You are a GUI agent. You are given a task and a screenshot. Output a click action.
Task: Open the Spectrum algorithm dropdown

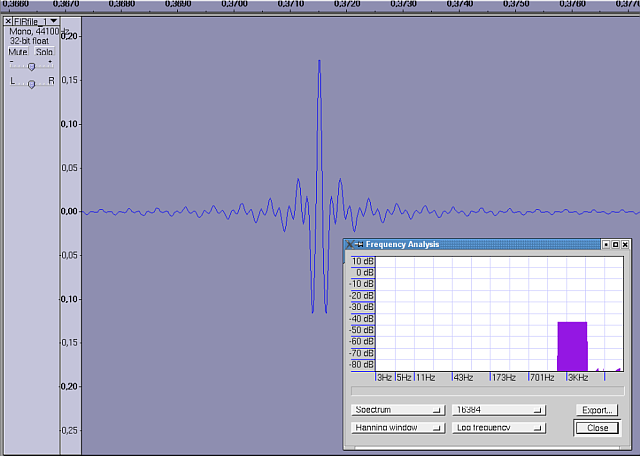[x=398, y=410]
